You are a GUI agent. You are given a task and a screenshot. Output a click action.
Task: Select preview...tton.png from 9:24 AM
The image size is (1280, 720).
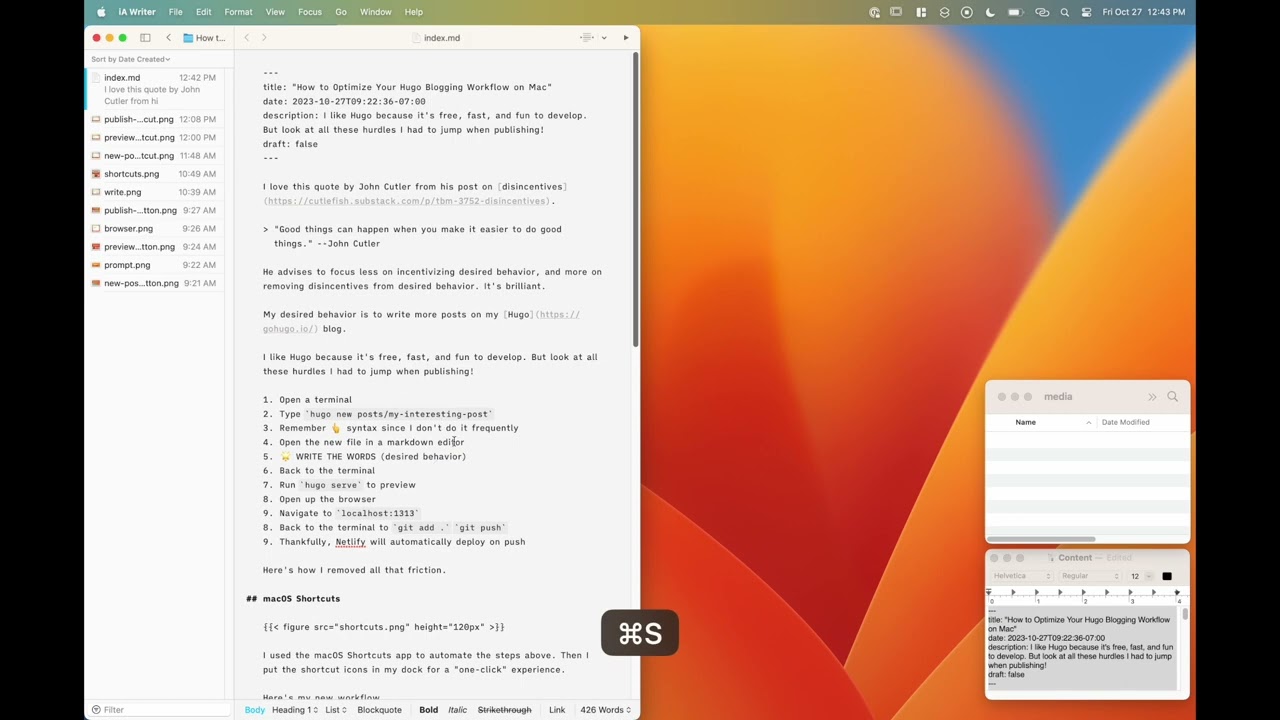(154, 247)
